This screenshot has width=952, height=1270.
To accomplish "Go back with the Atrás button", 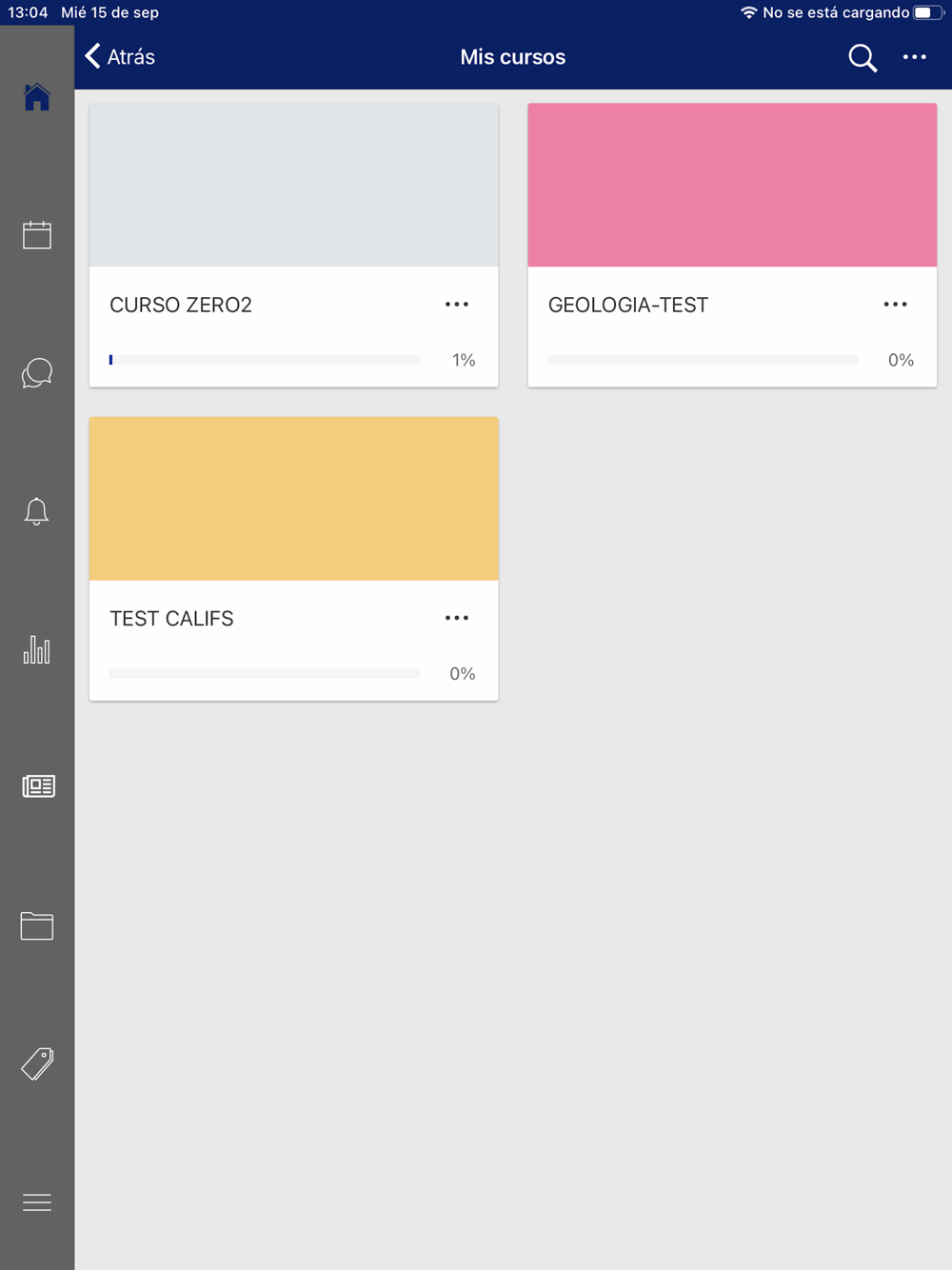I will 120,57.
